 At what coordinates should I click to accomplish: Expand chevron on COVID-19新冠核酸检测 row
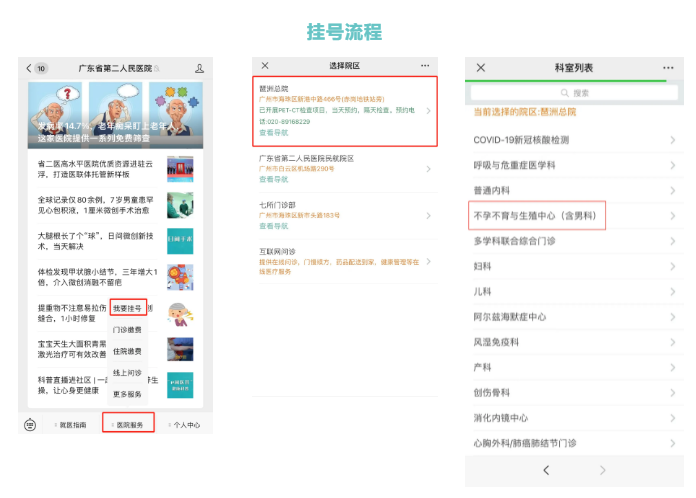pos(673,140)
